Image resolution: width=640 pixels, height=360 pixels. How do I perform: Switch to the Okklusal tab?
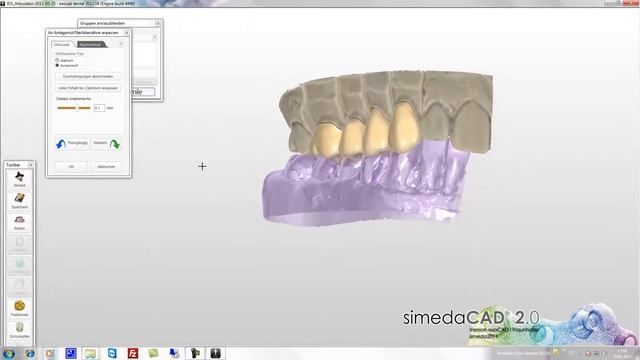pyautogui.click(x=62, y=44)
